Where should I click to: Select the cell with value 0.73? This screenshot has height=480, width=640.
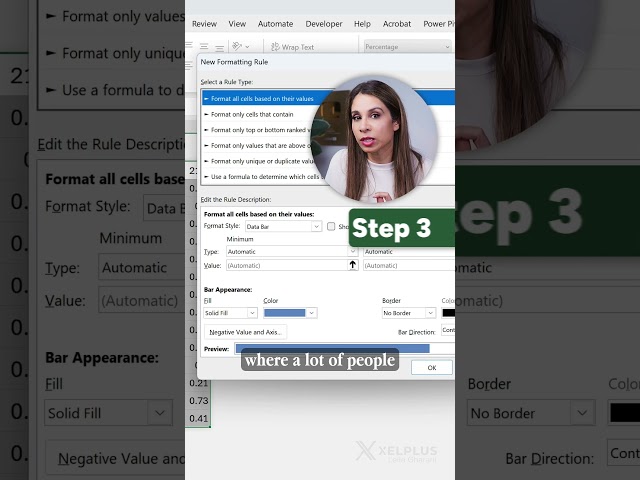click(199, 401)
